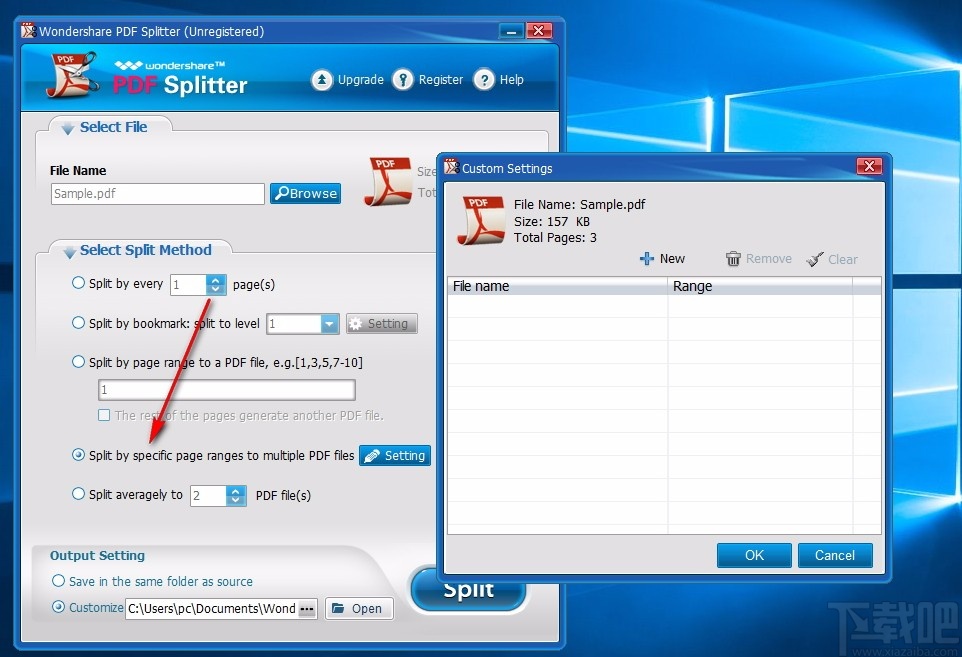Image resolution: width=962 pixels, height=657 pixels.
Task: Select 'Save in the same folder as source'
Action: coord(59,581)
